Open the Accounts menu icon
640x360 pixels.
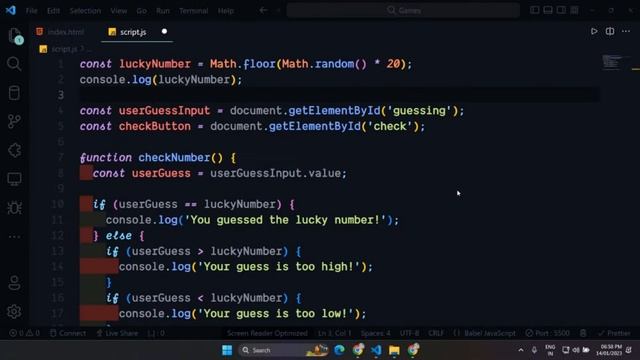click(x=14, y=283)
